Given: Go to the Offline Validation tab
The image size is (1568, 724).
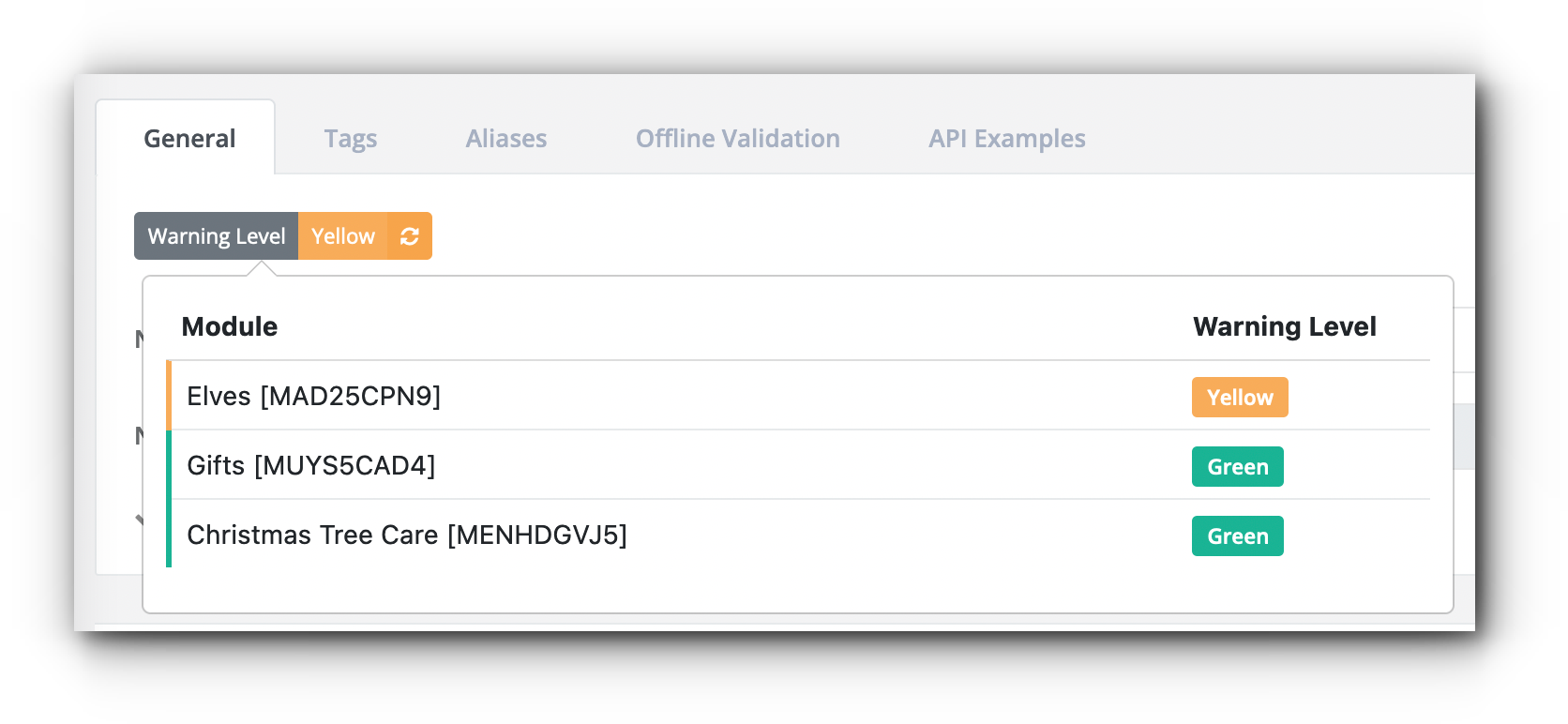Looking at the screenshot, I should click(x=738, y=139).
